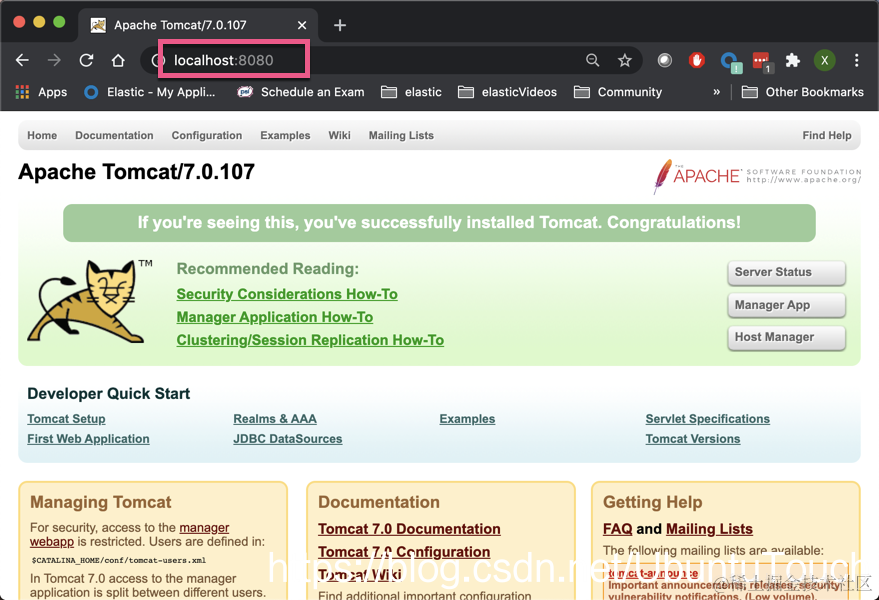The image size is (879, 600).
Task: Close the Apache Tomcat/7.0.107 tab
Action: pos(302,25)
